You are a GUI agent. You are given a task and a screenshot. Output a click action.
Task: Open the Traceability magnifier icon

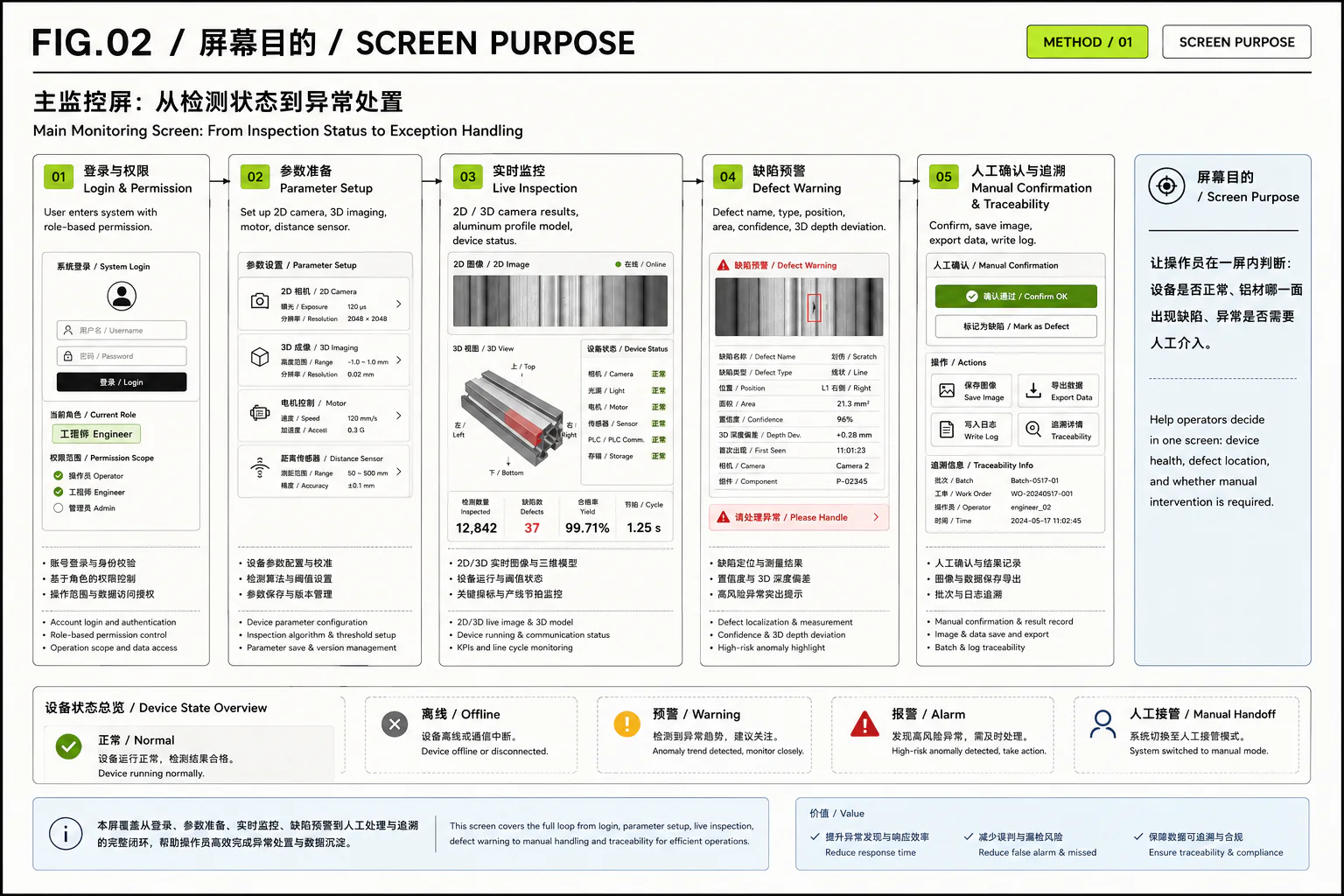click(x=1033, y=429)
